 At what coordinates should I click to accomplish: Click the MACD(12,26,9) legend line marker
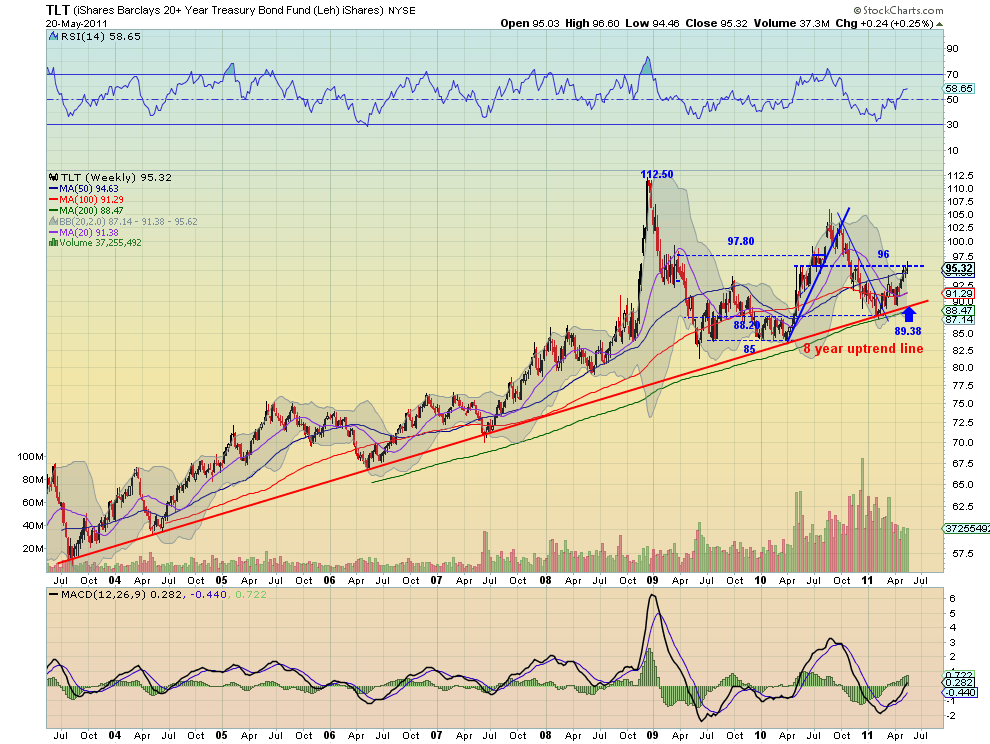point(53,594)
